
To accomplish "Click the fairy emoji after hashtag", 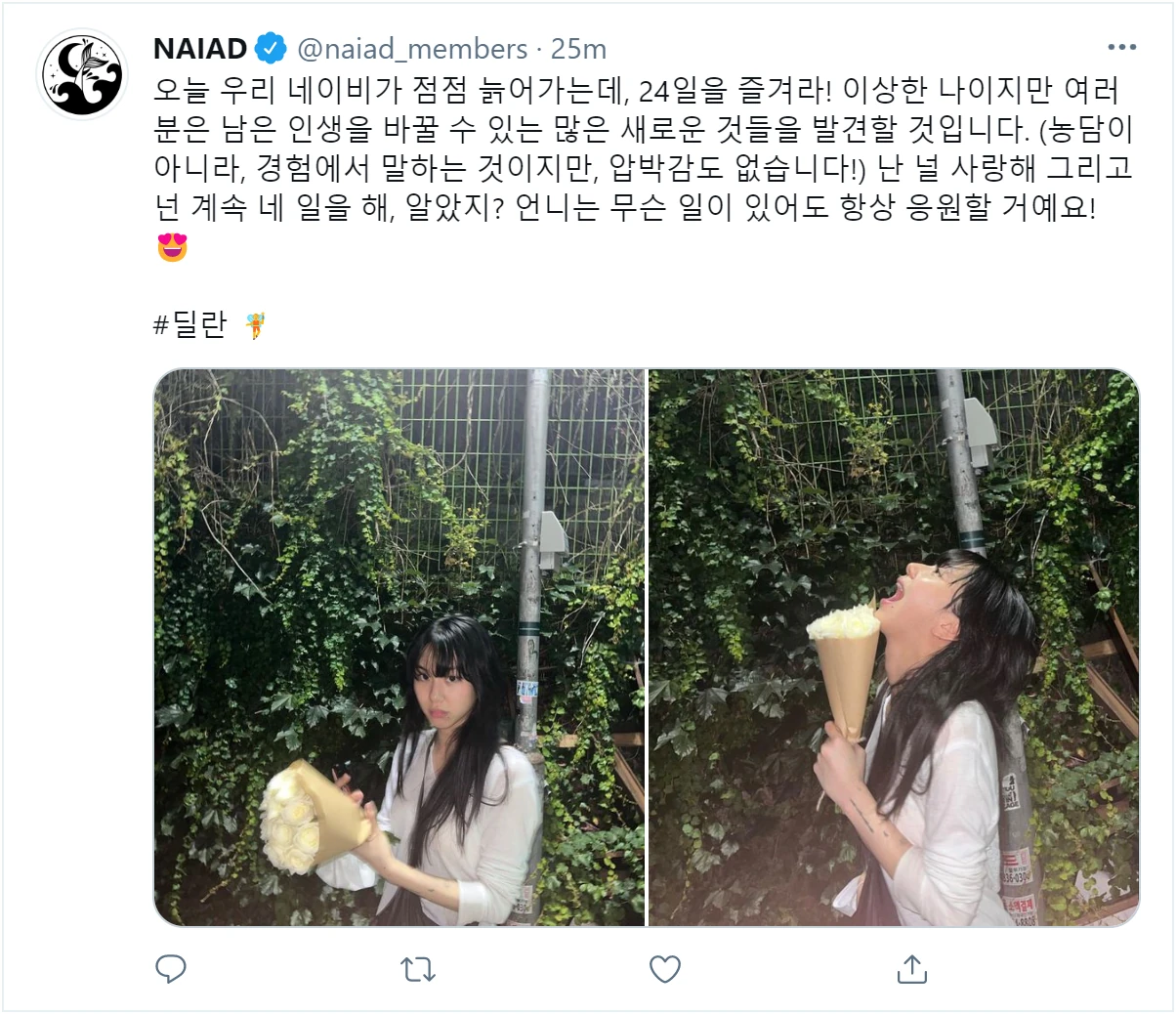I will point(256,325).
